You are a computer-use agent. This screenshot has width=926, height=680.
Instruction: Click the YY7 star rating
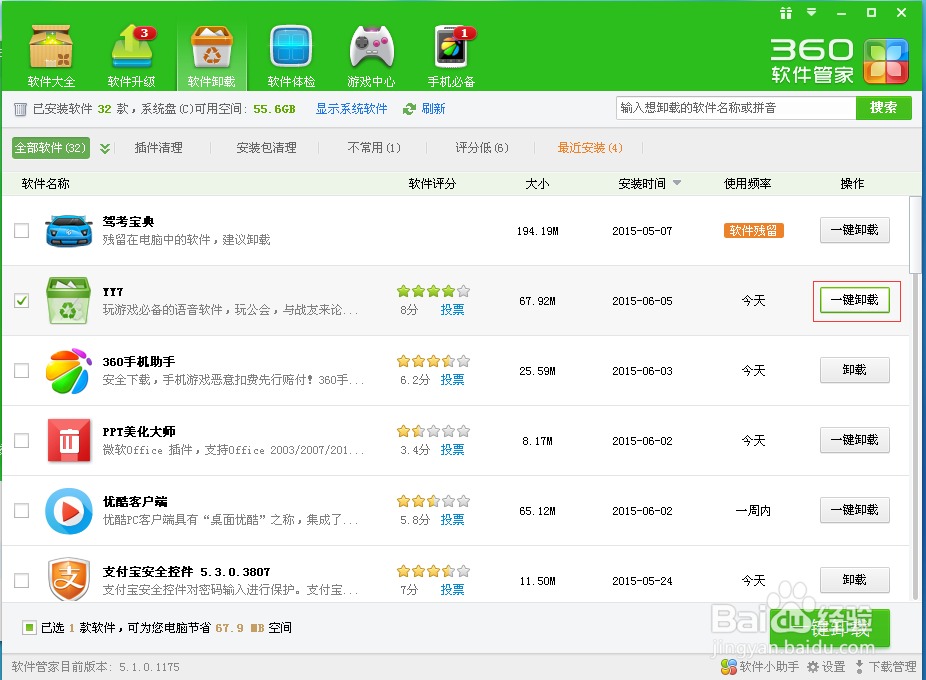tap(433, 291)
